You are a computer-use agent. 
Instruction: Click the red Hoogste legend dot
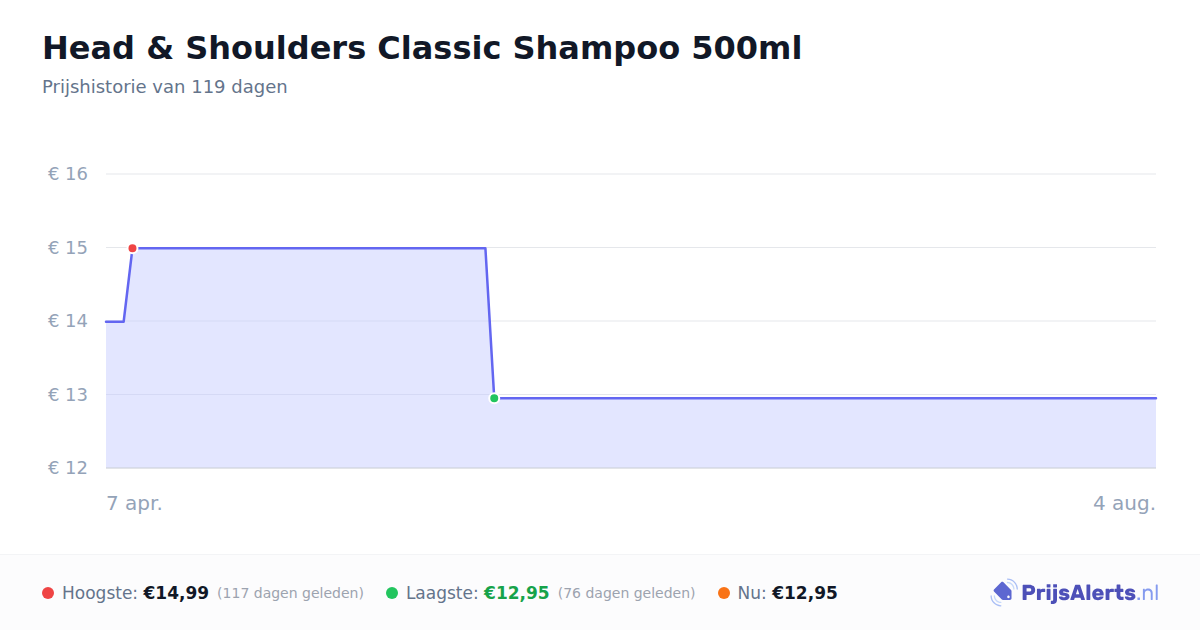click(48, 593)
